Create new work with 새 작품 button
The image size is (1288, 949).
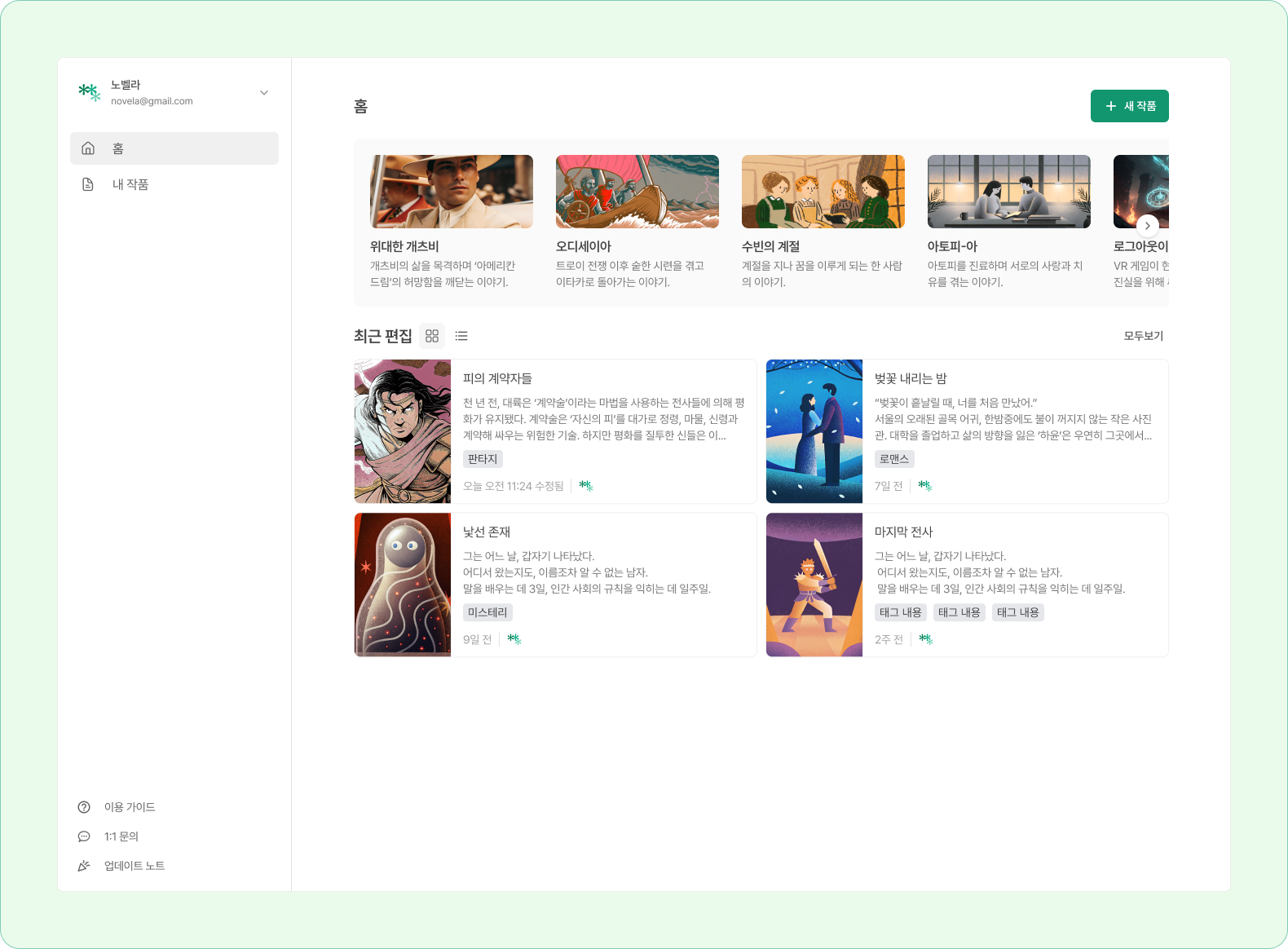pyautogui.click(x=1130, y=106)
